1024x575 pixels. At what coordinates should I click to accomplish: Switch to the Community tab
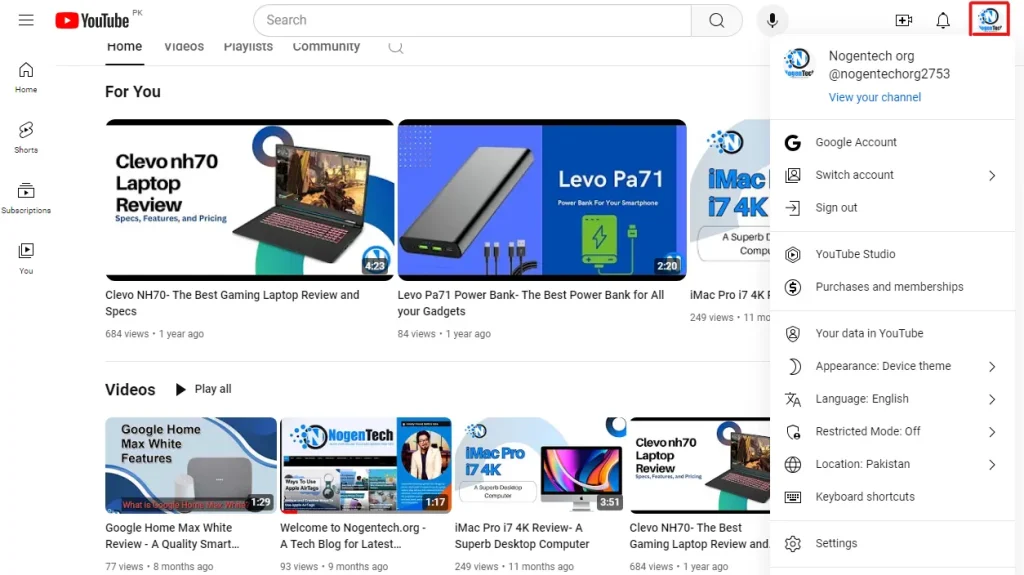click(x=326, y=47)
